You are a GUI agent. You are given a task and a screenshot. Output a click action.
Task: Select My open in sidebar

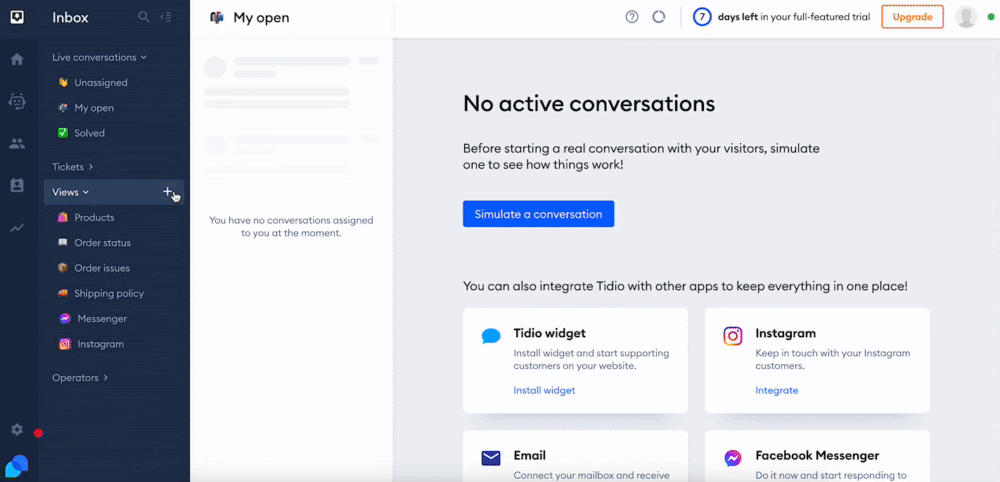pyautogui.click(x=86, y=108)
